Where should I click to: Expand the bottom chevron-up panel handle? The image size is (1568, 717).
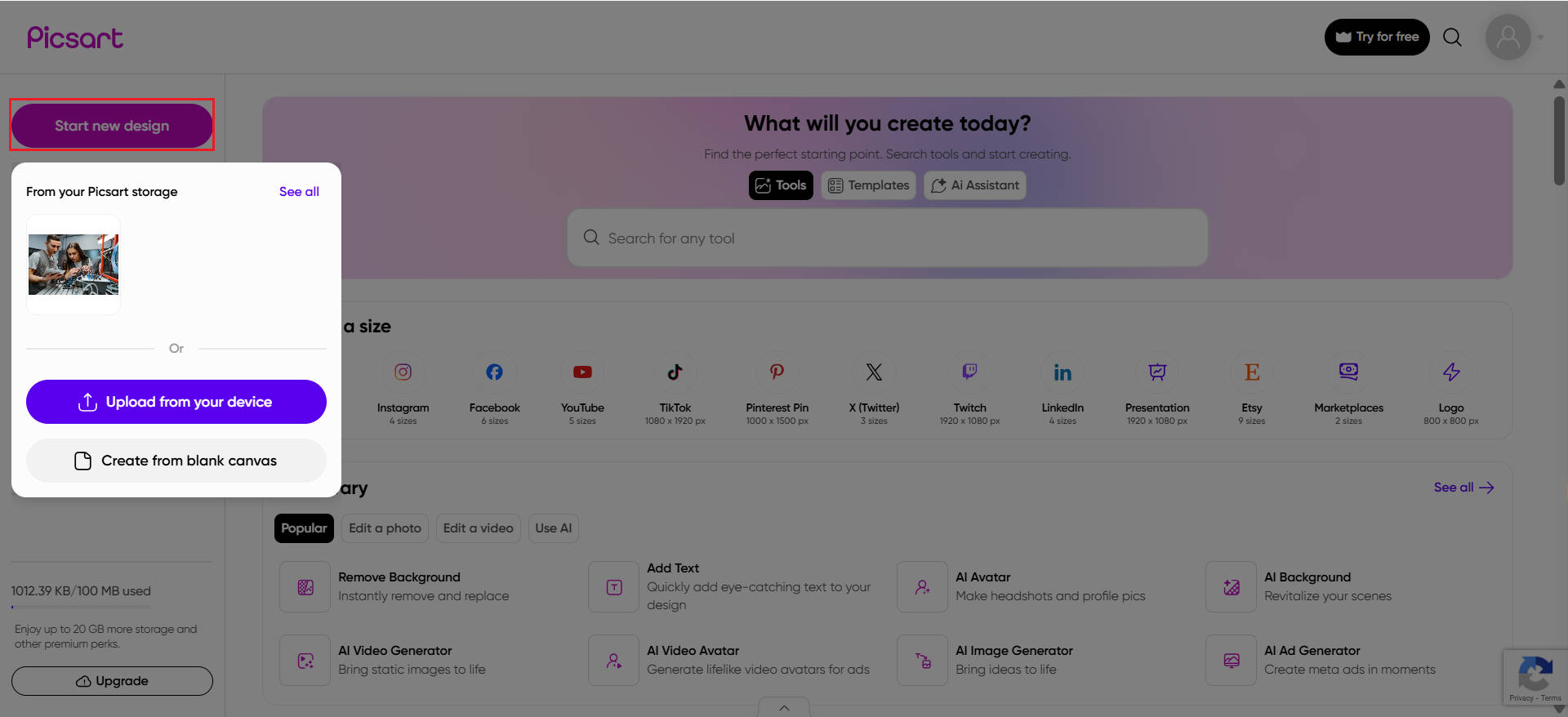tap(784, 707)
